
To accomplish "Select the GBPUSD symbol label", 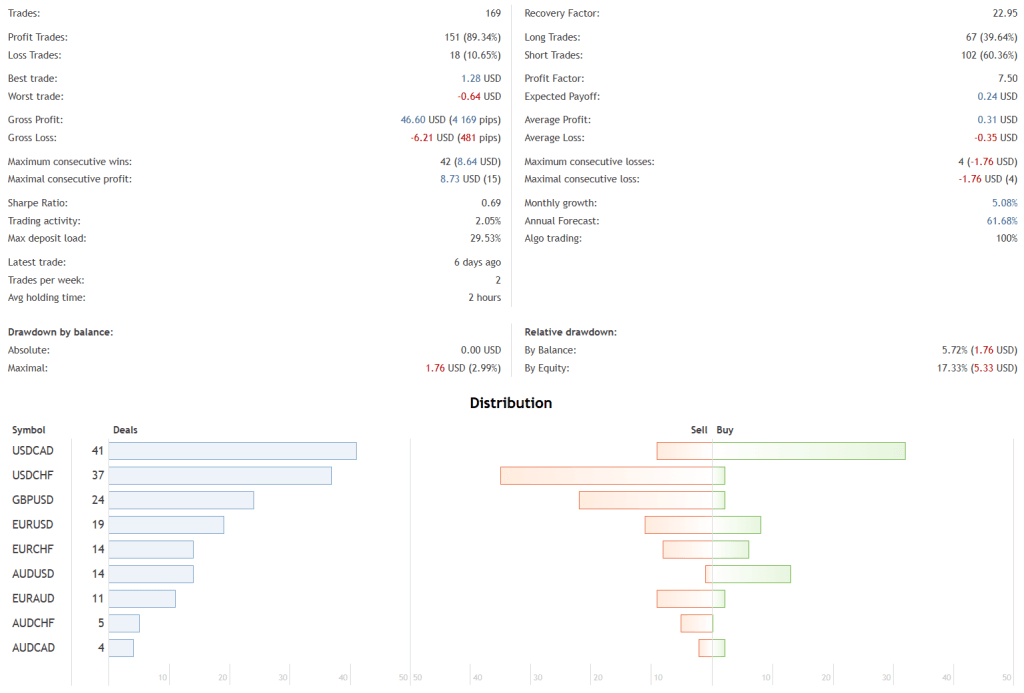I will [32, 500].
